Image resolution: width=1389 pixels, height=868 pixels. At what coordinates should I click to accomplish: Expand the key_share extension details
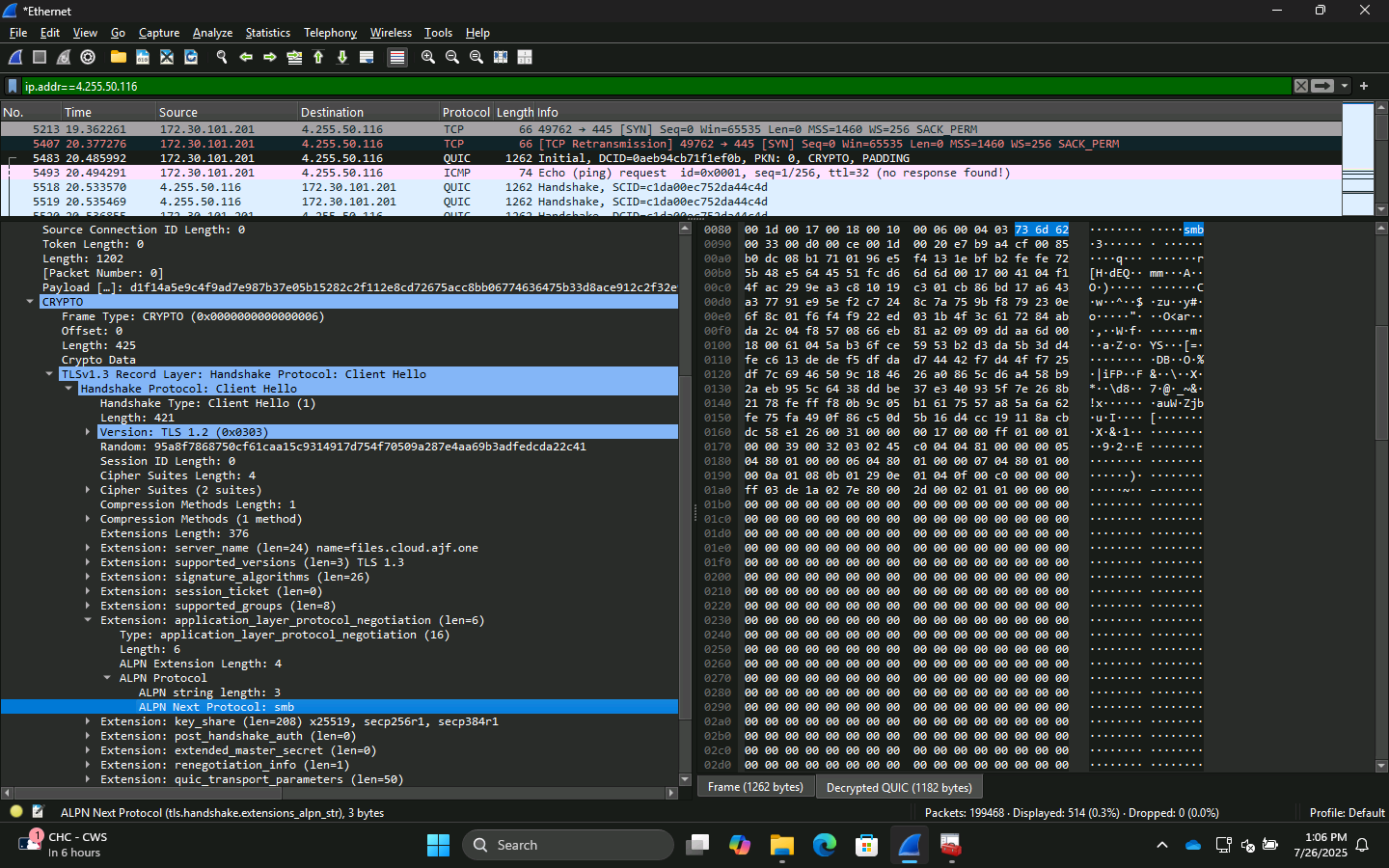[x=89, y=720]
